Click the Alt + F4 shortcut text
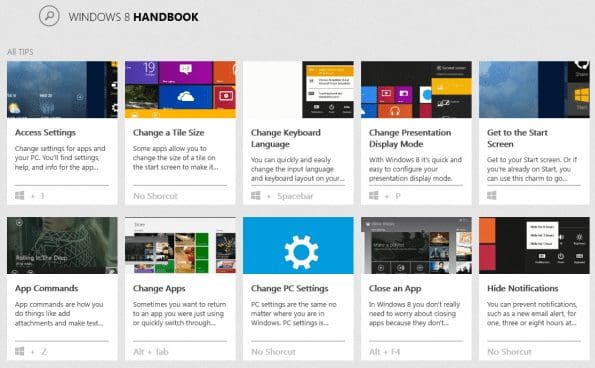Viewport: 595px width, 368px height. [385, 352]
